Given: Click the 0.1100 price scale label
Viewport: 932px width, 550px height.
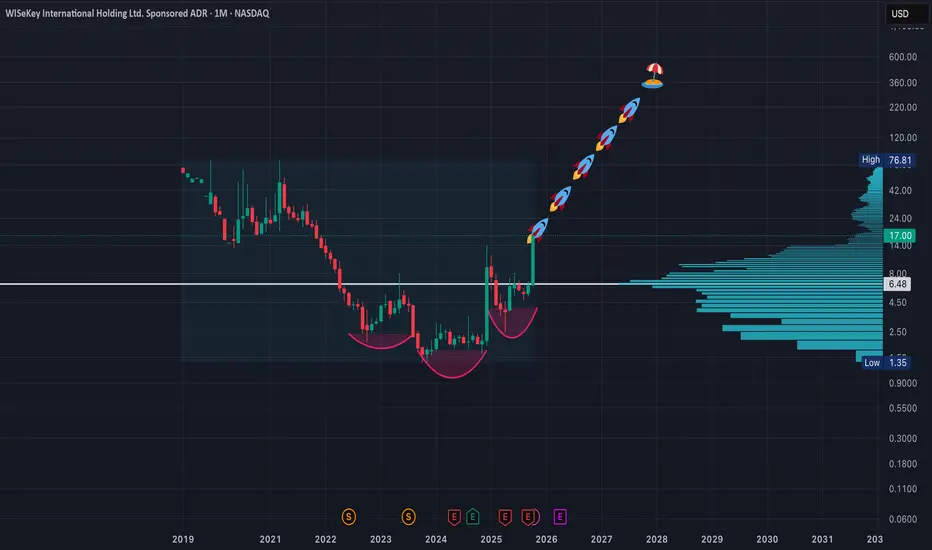Looking at the screenshot, I should [x=902, y=489].
